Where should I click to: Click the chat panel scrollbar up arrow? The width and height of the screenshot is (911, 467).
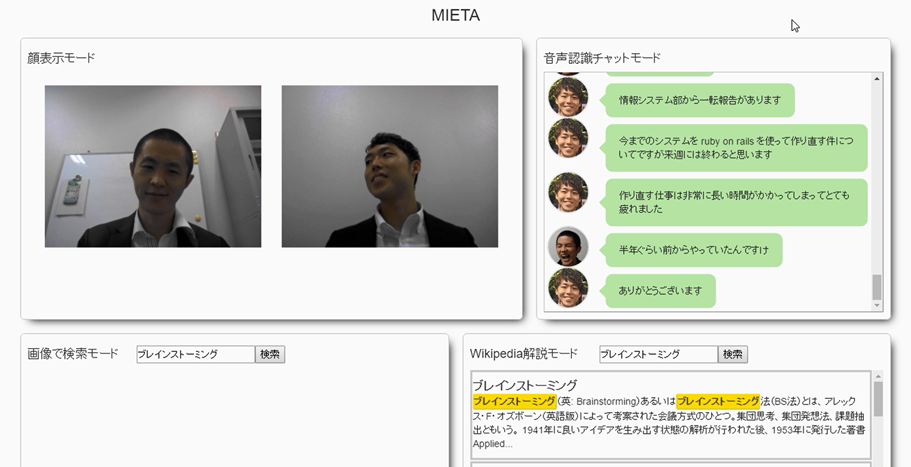tap(877, 79)
